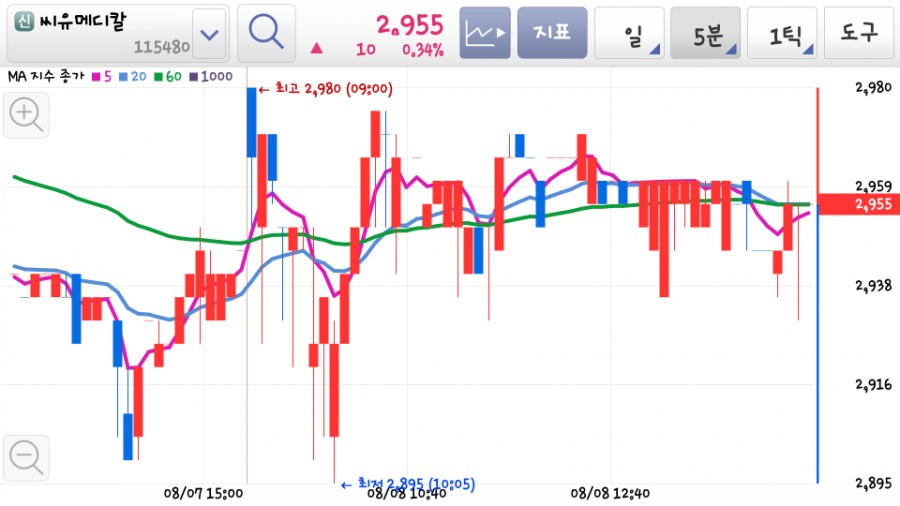Click the up-triangle price direction icon
Viewport: 900px width, 506px height.
point(316,48)
